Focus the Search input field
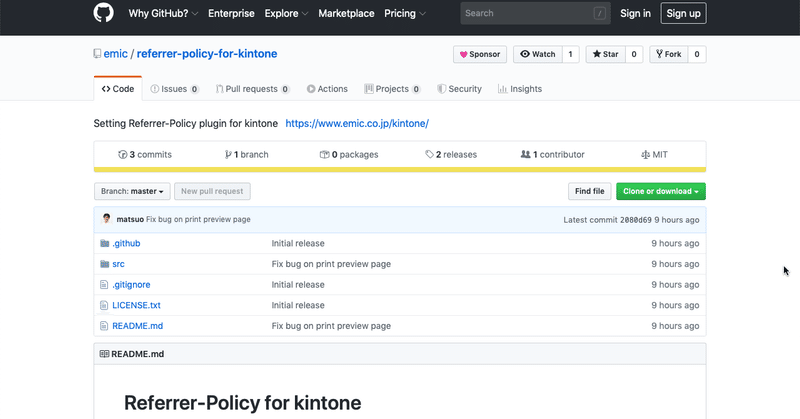The width and height of the screenshot is (800, 419). (x=535, y=13)
